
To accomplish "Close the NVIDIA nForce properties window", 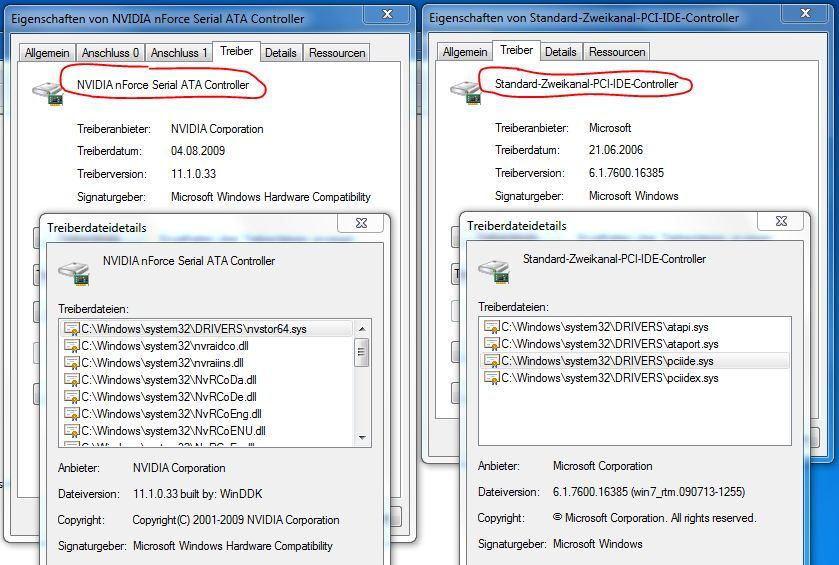I will click(x=387, y=14).
